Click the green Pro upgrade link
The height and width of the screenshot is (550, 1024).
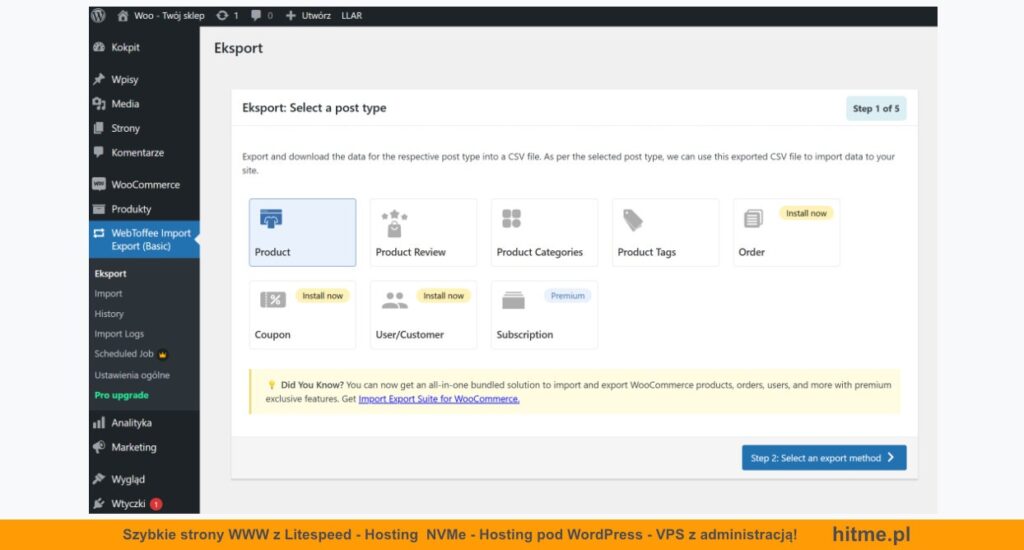(122, 395)
